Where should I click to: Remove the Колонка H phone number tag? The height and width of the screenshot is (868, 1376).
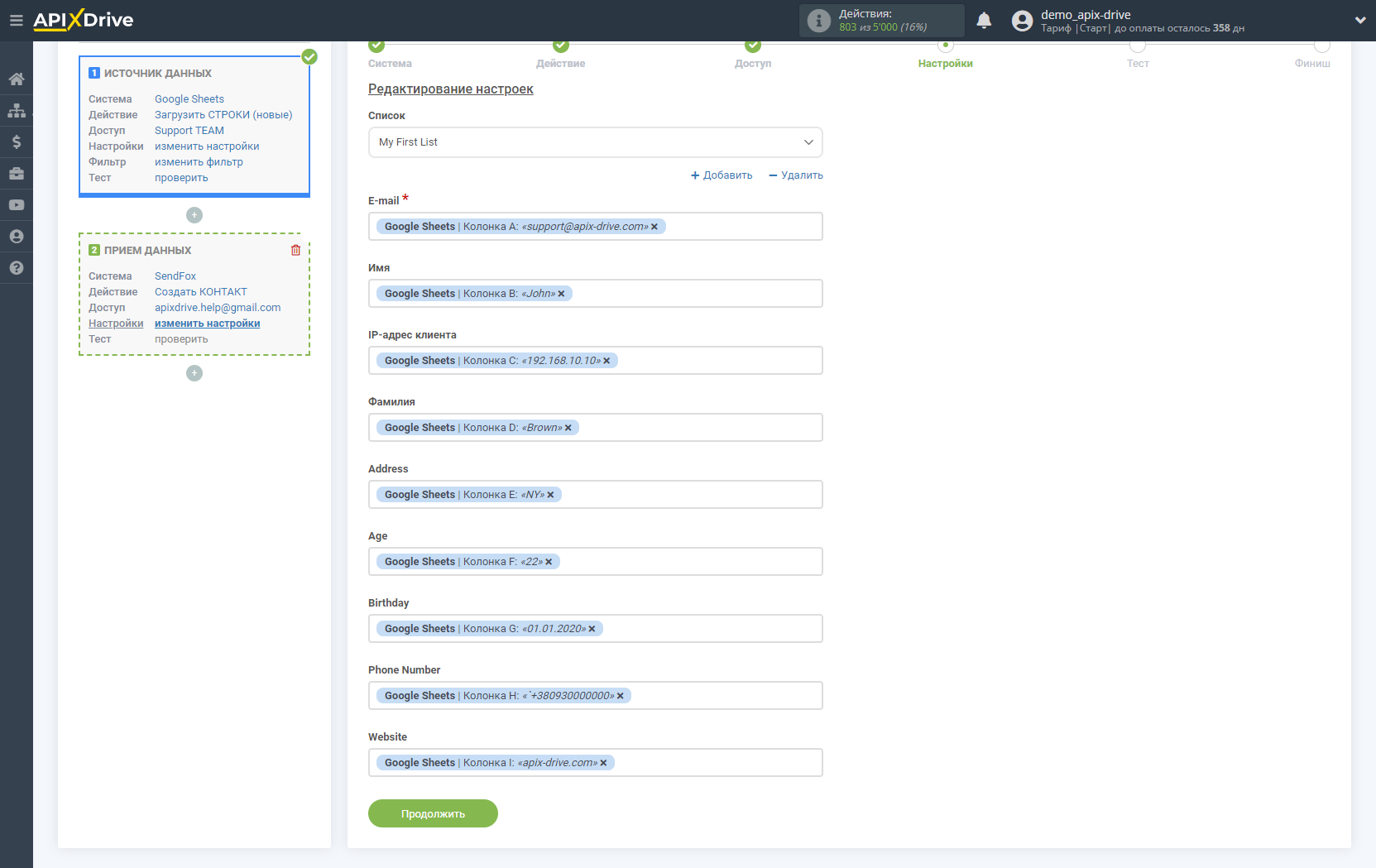(x=620, y=696)
